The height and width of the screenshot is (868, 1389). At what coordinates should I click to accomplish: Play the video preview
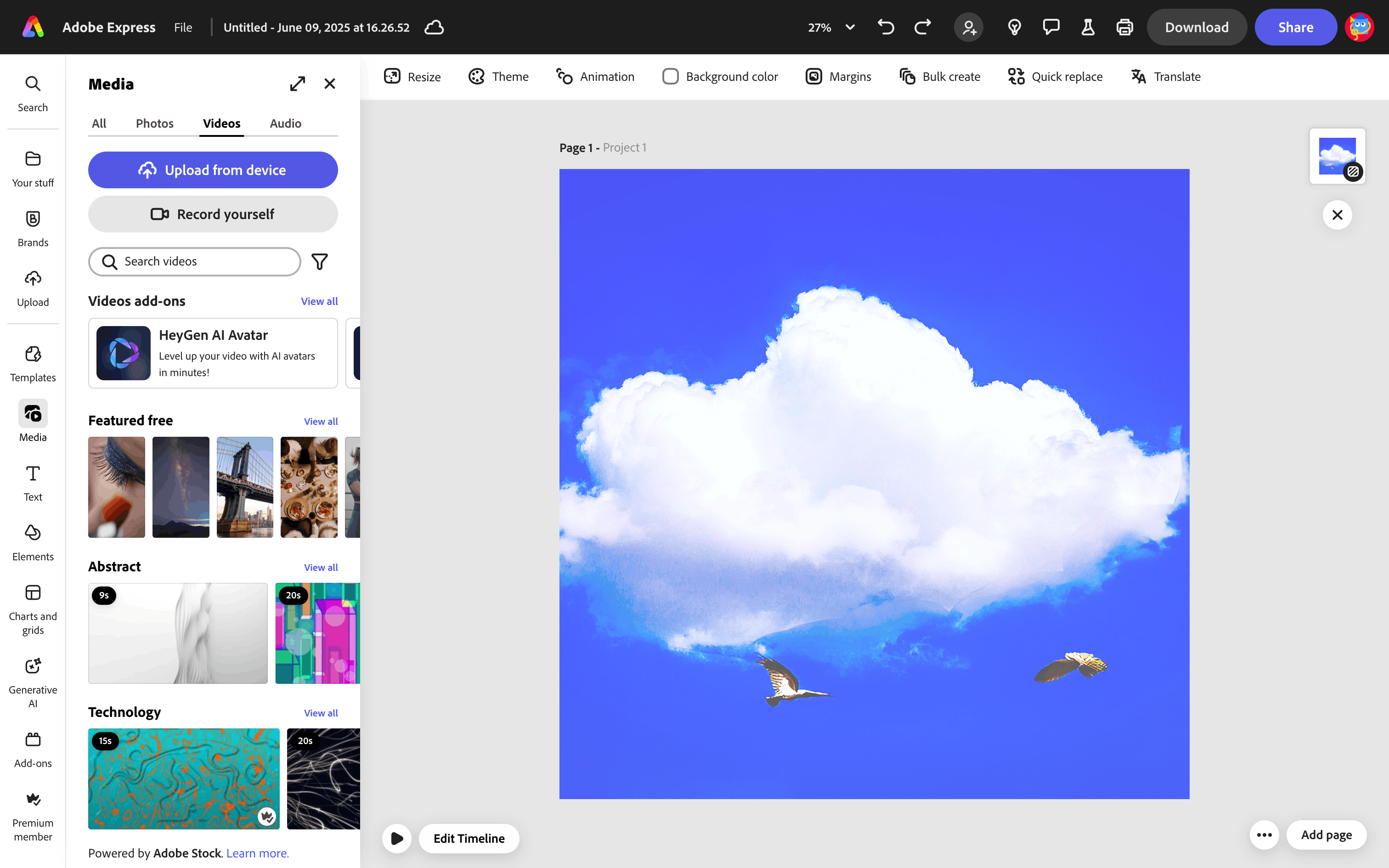396,838
